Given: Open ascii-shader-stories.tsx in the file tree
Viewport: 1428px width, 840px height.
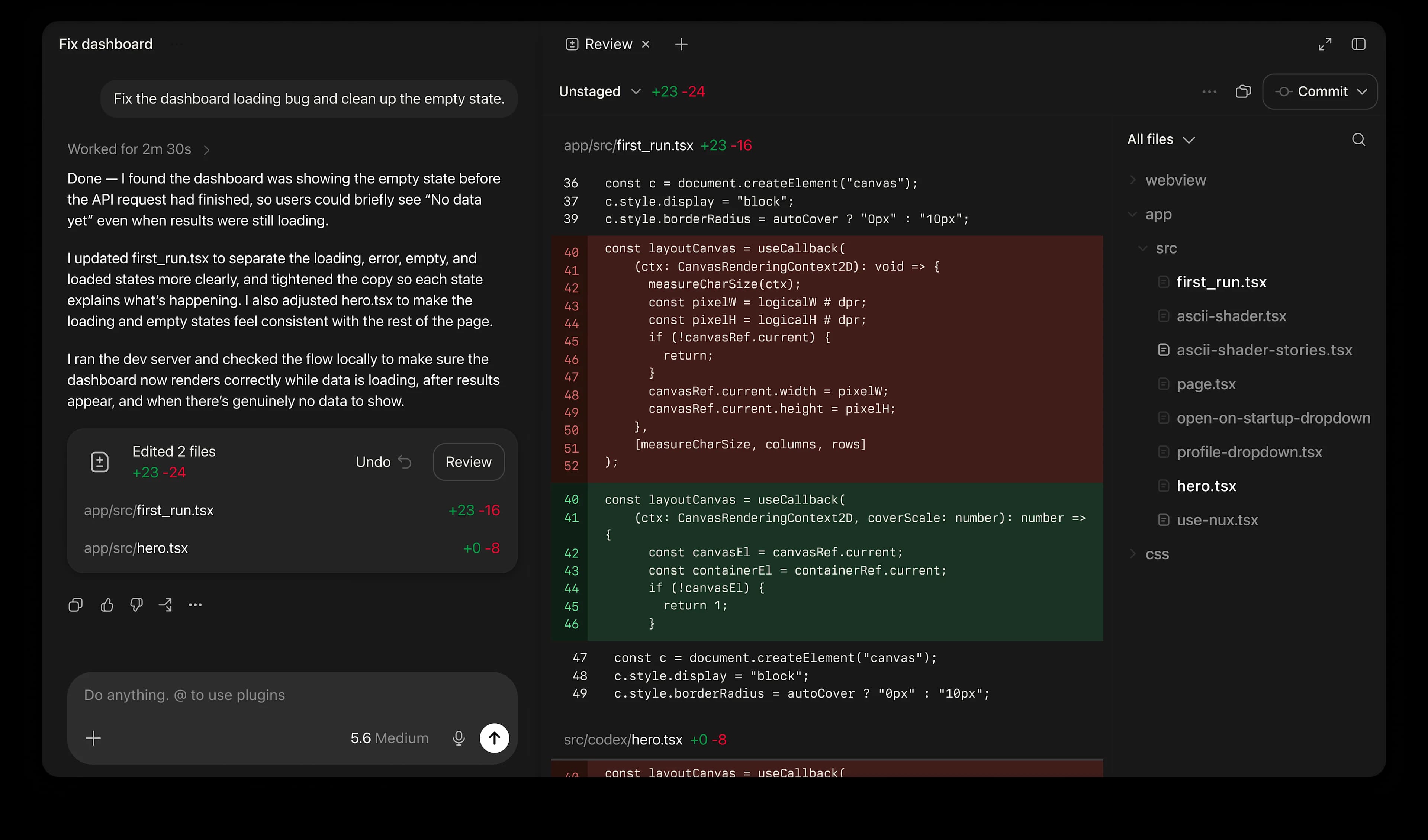Looking at the screenshot, I should (x=1264, y=350).
